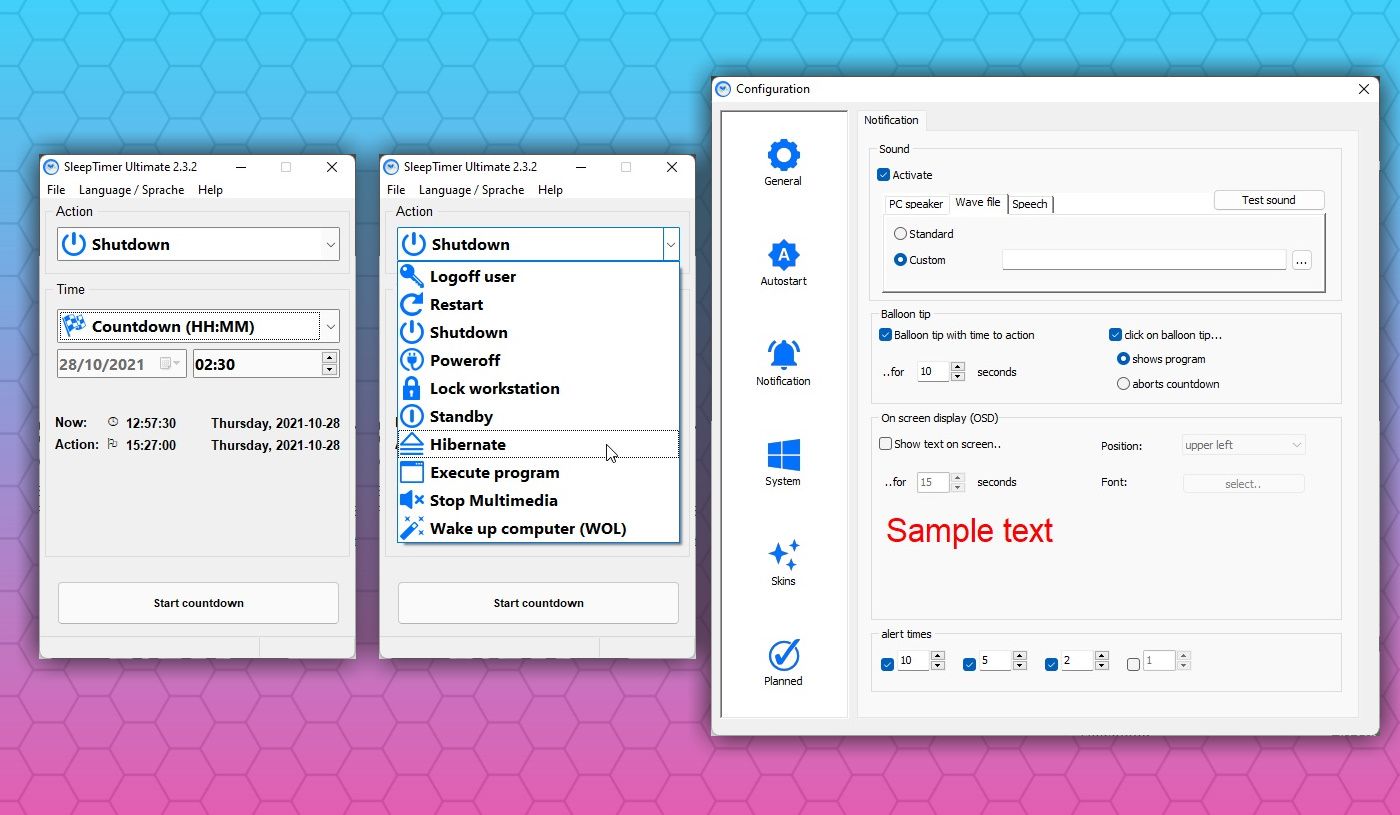Select the aborts countdown radio option
Viewport: 1400px width, 815px height.
[1123, 384]
